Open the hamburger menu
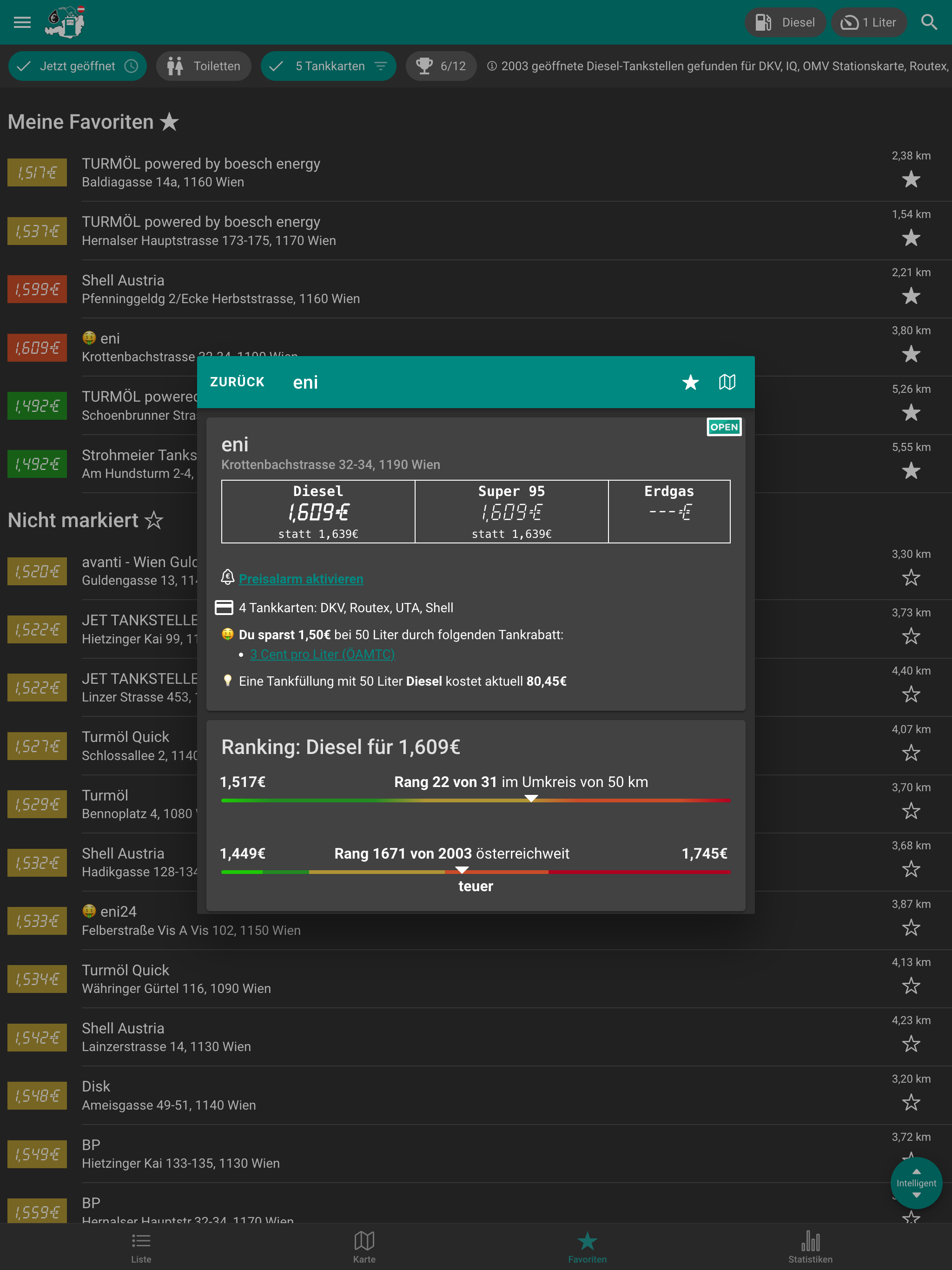 [22, 22]
